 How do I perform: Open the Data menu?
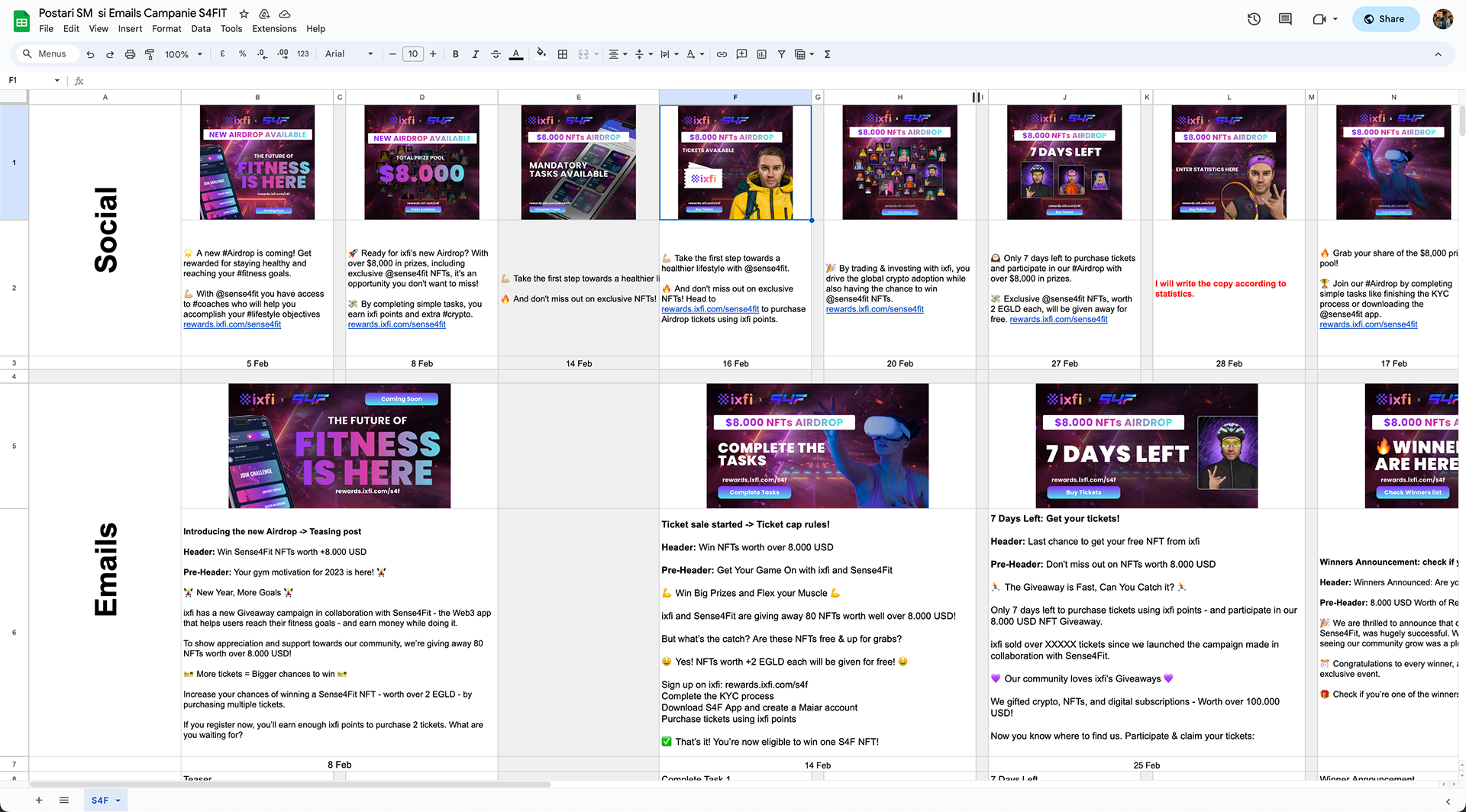pos(201,29)
